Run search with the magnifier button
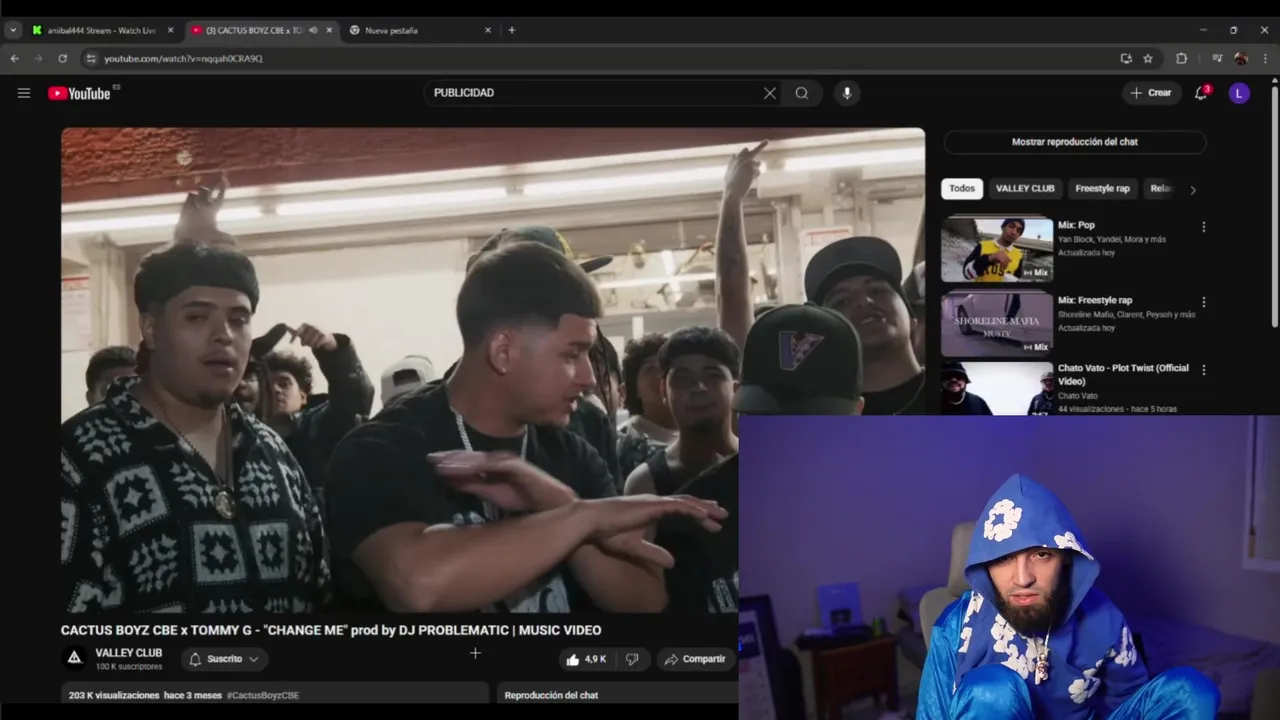1280x720 pixels. (802, 93)
